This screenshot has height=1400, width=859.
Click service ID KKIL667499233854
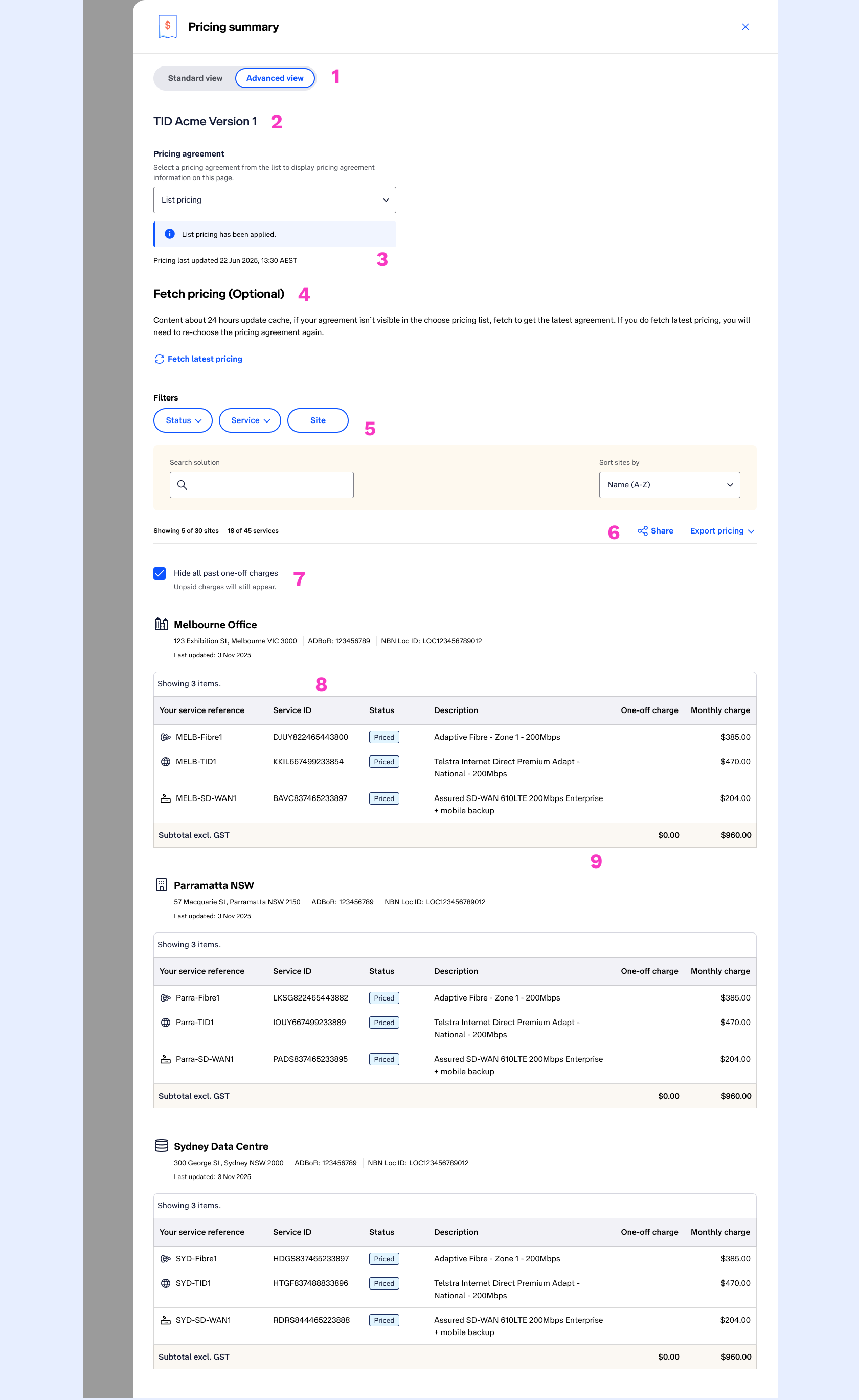click(308, 761)
